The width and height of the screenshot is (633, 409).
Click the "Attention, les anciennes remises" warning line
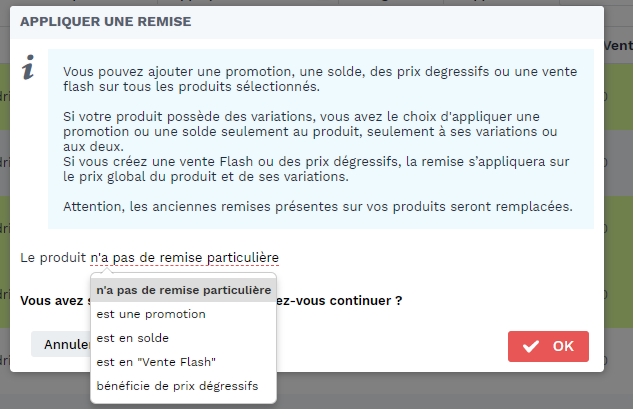click(x=318, y=207)
